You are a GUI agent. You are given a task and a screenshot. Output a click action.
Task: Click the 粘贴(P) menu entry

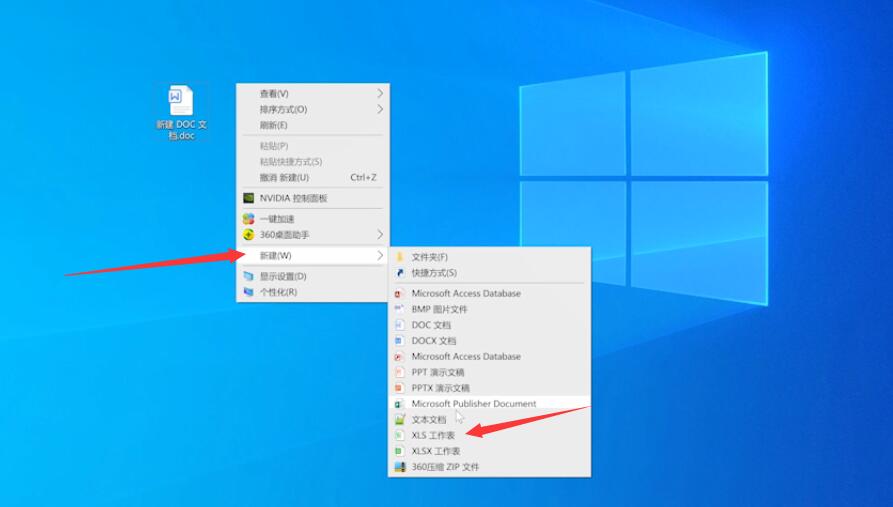(312, 146)
